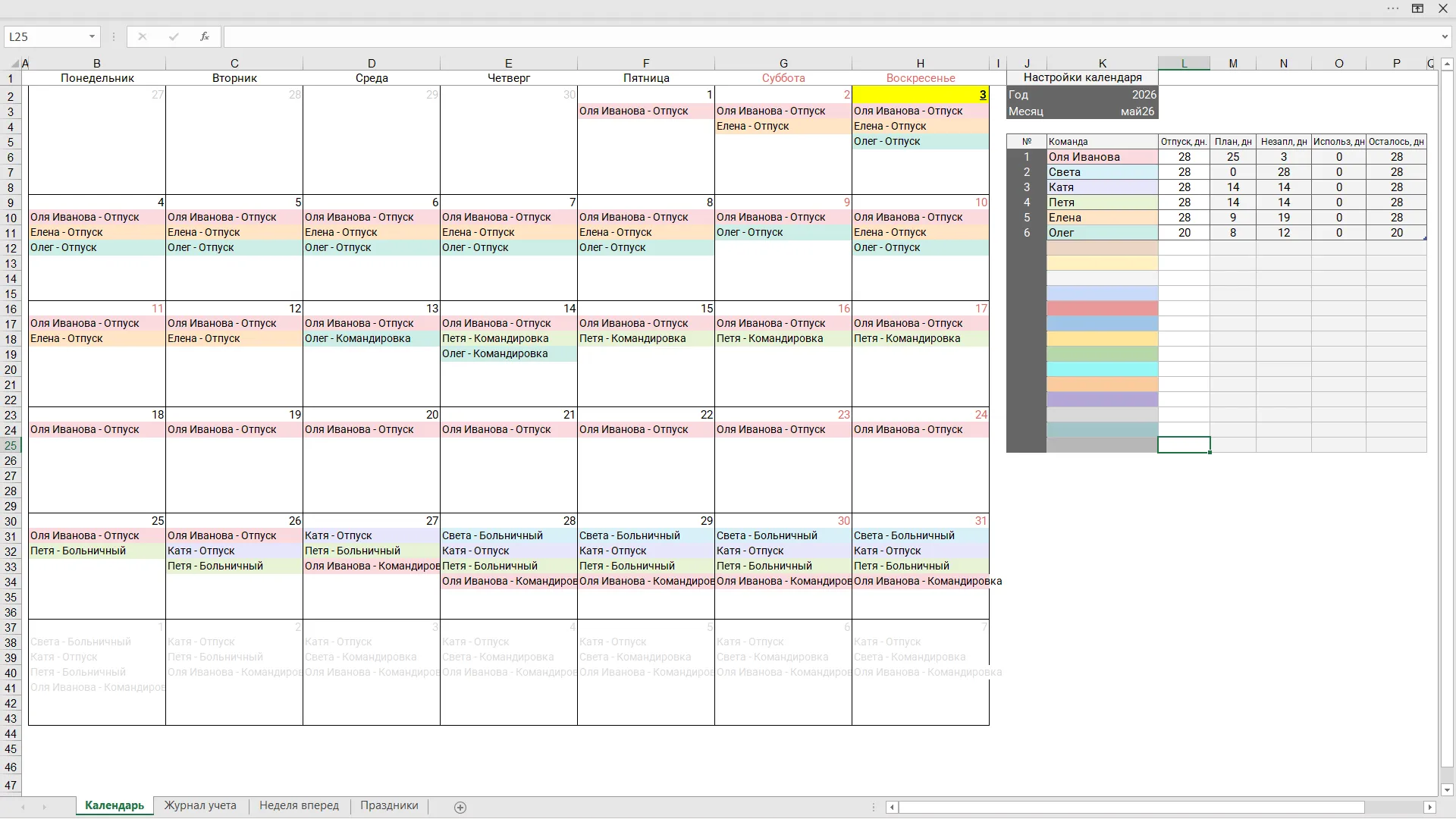Add a new sheet with plus icon

click(460, 807)
